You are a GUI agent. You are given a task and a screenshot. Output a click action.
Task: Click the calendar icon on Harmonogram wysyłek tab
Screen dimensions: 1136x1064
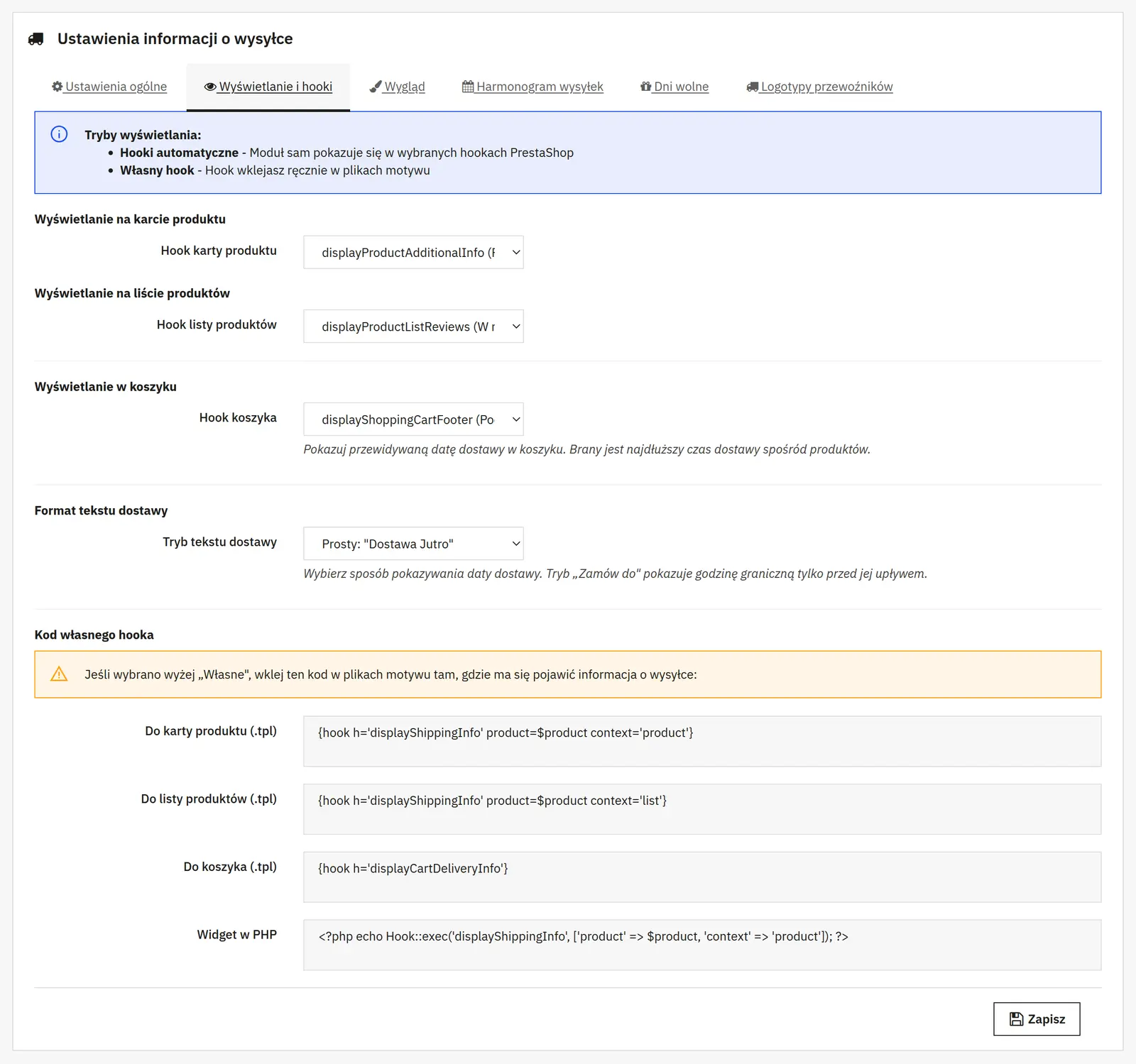click(x=468, y=87)
